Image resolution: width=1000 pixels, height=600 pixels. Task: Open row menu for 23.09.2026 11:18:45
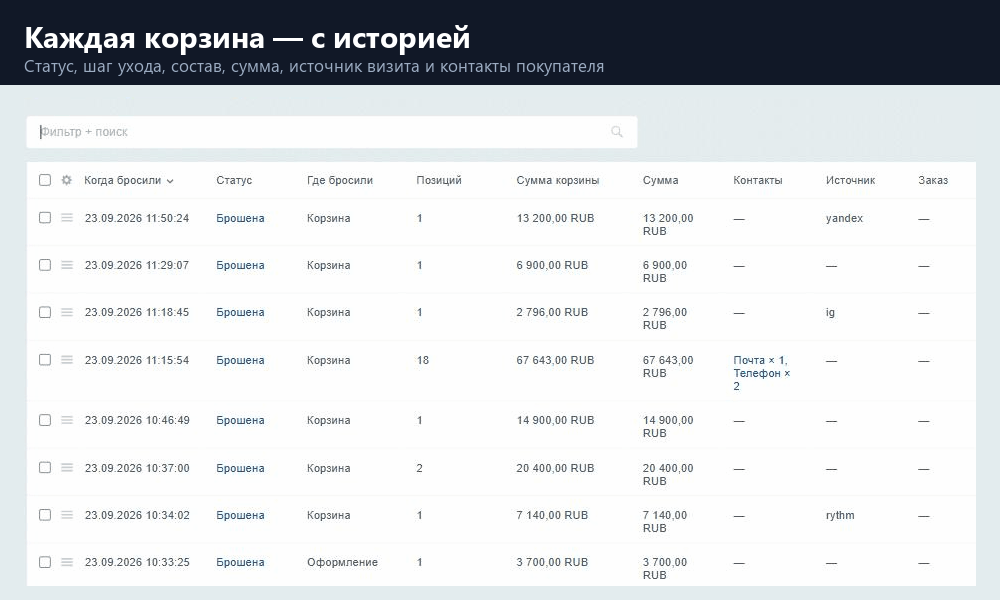[67, 312]
